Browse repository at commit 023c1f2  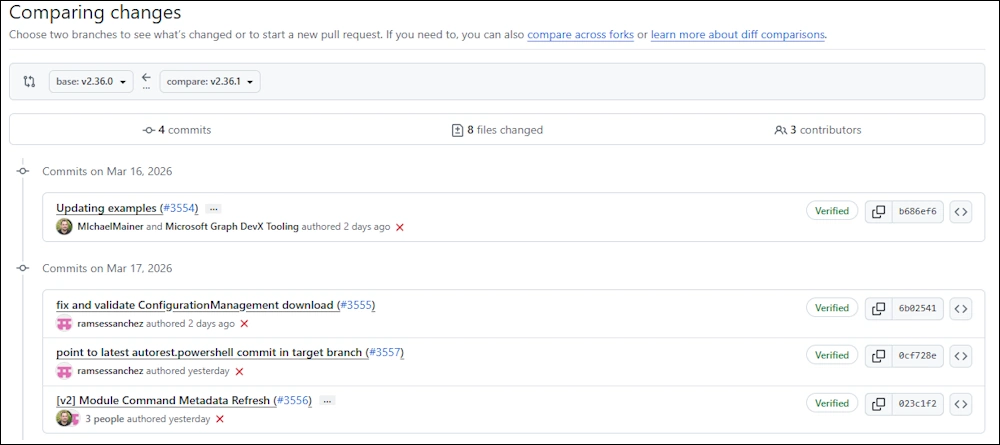(960, 403)
